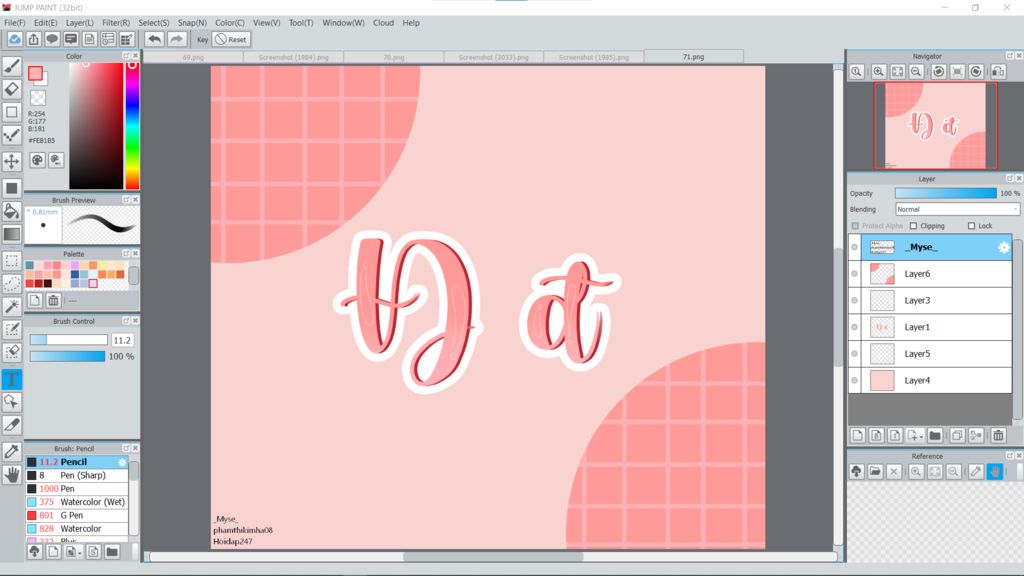
Task: Toggle Layer1 visibility
Action: (854, 327)
